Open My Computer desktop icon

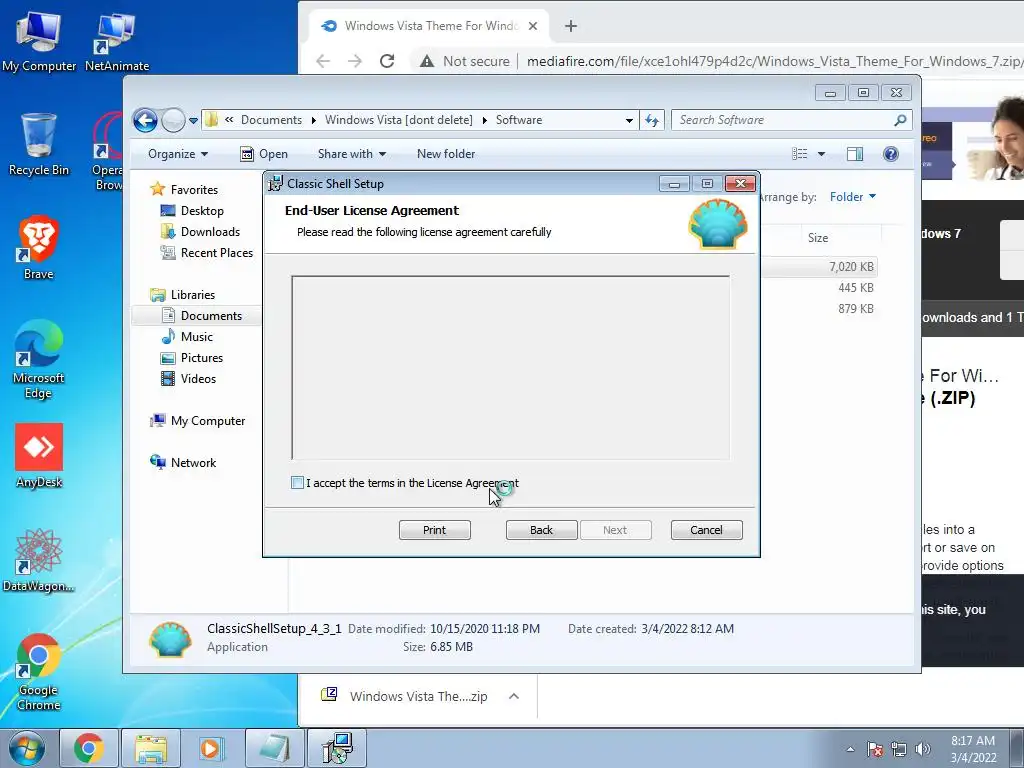[39, 42]
